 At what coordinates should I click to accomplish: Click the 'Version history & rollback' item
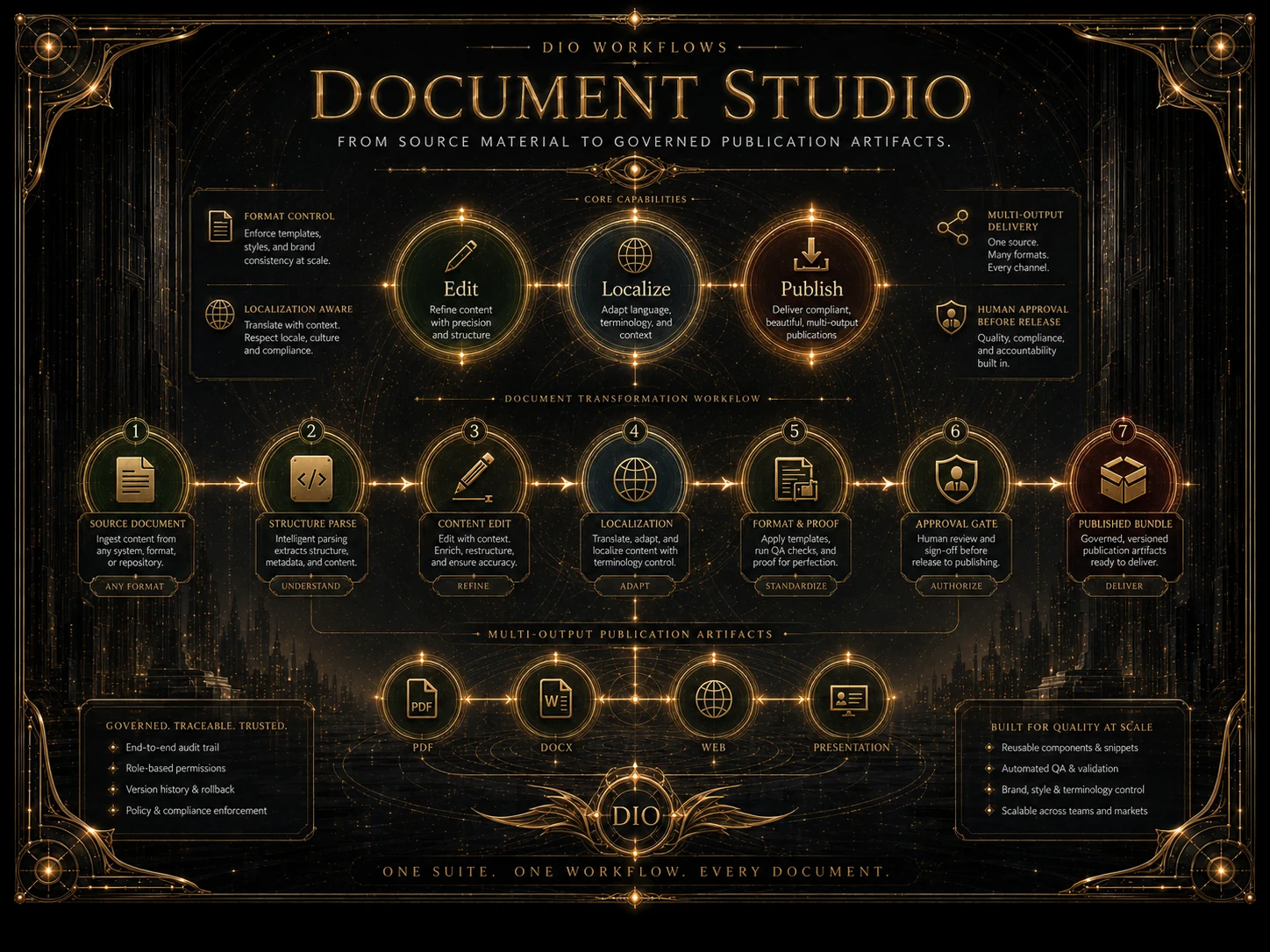(180, 790)
